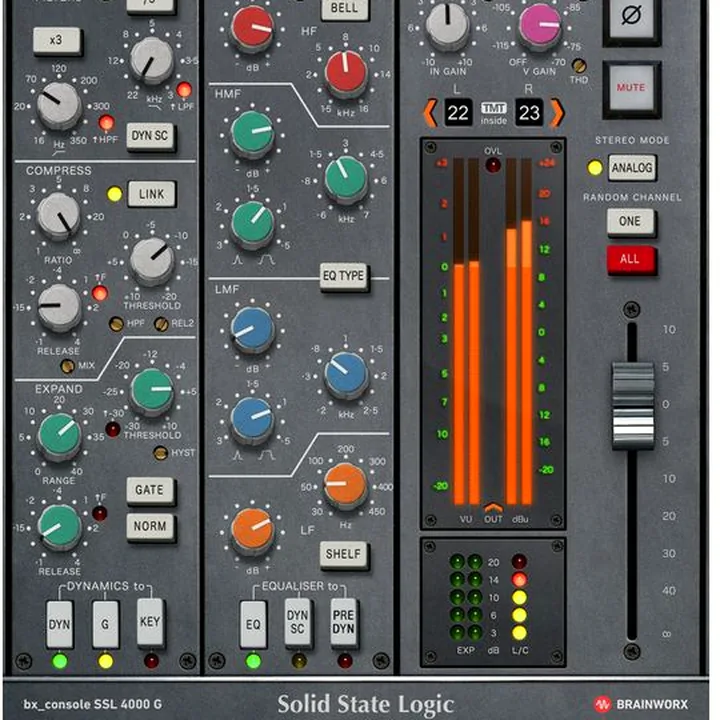Click the expander fast attack F LED
Screen dimensions: 720x720
point(100,513)
